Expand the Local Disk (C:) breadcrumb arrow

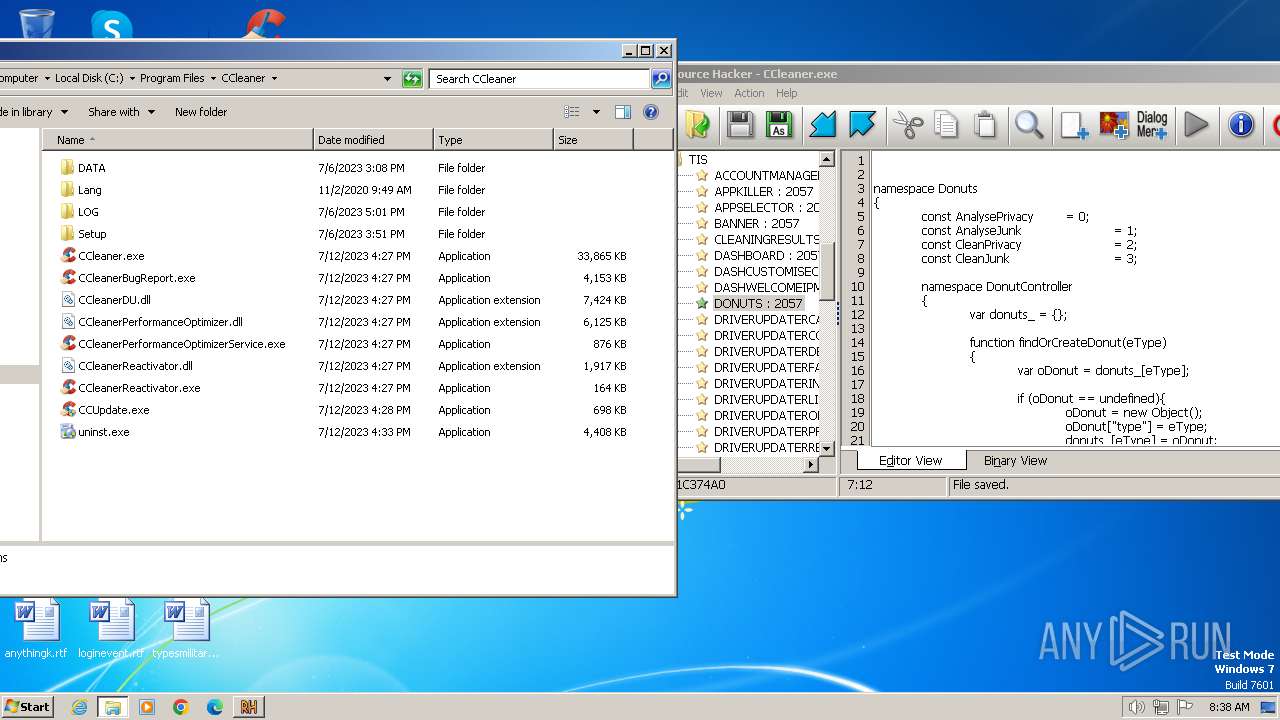point(132,78)
